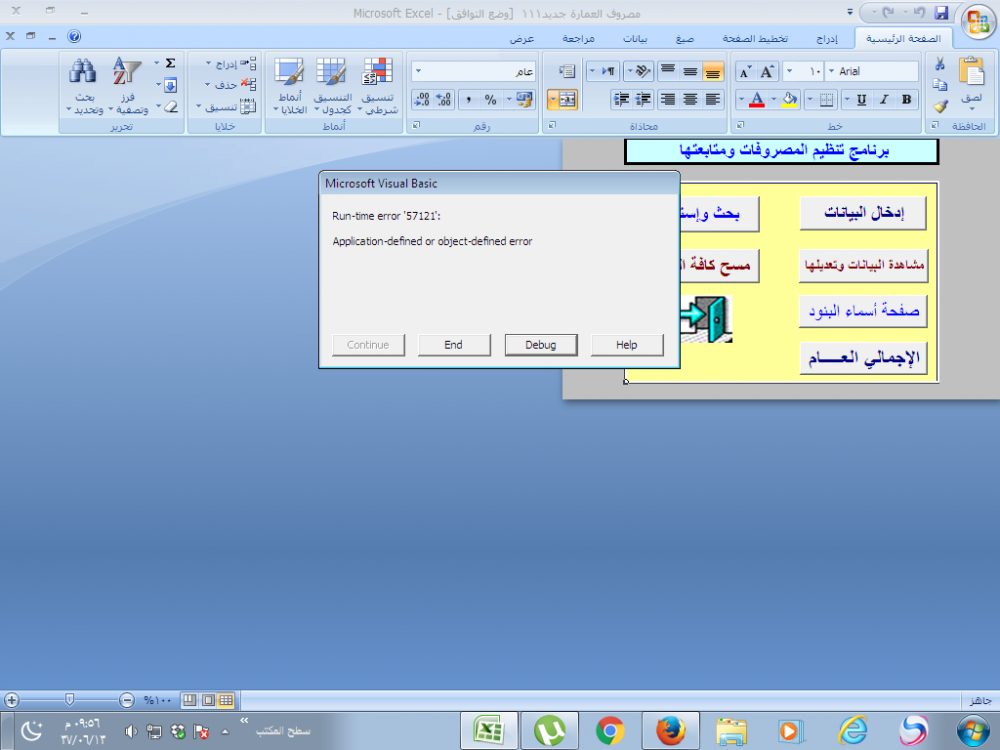Click the red Font Color swatch button
Image resolution: width=1000 pixels, height=750 pixels.
pyautogui.click(x=756, y=100)
